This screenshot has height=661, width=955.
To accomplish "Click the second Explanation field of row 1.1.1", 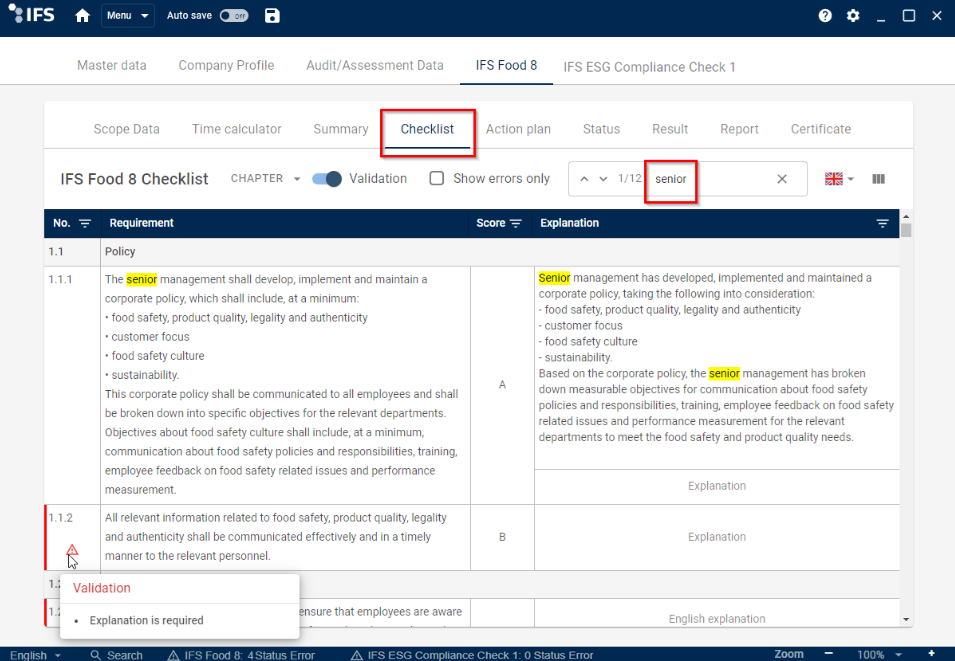I will click(717, 486).
